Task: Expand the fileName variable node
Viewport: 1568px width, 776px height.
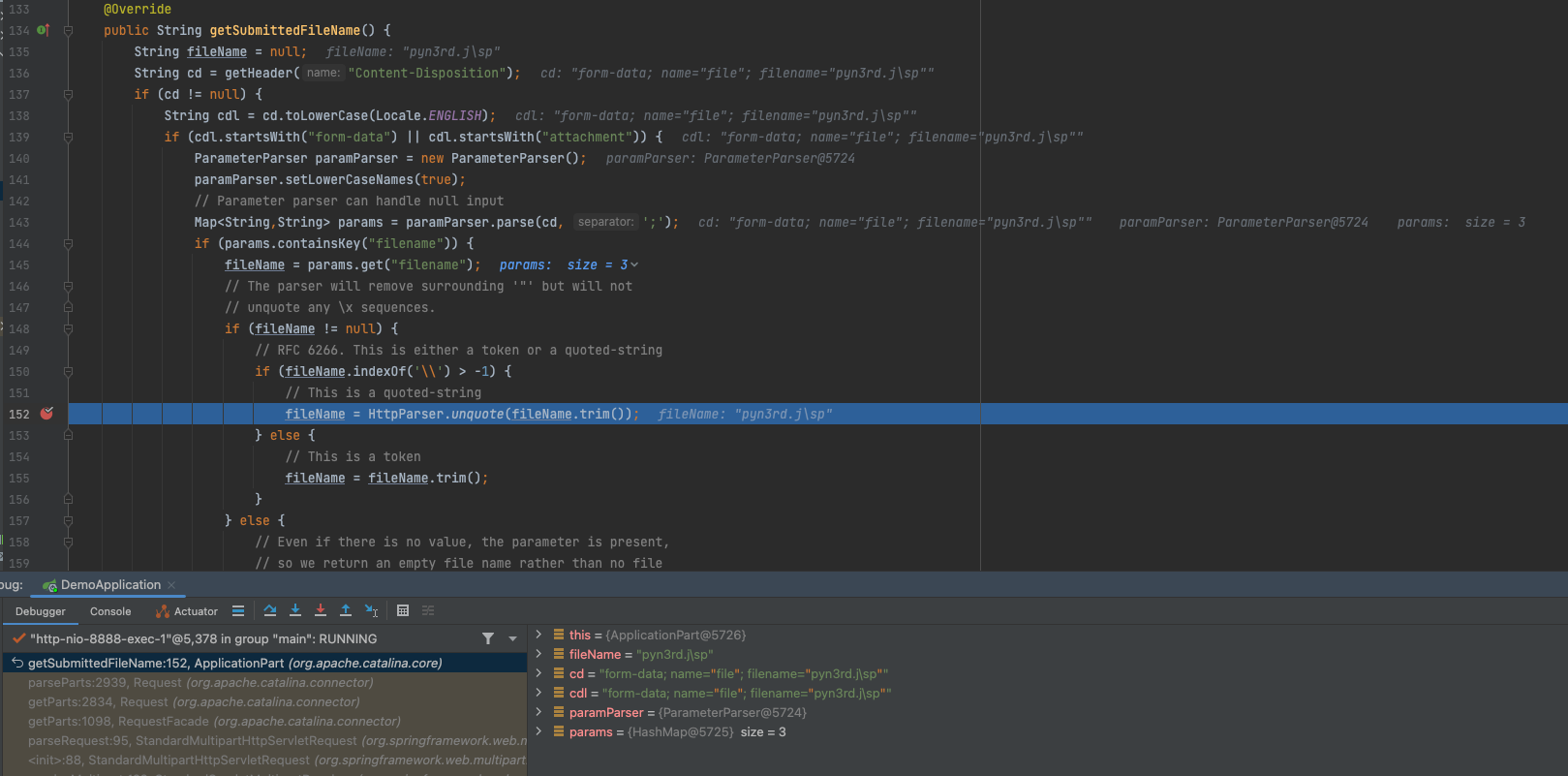Action: point(539,654)
